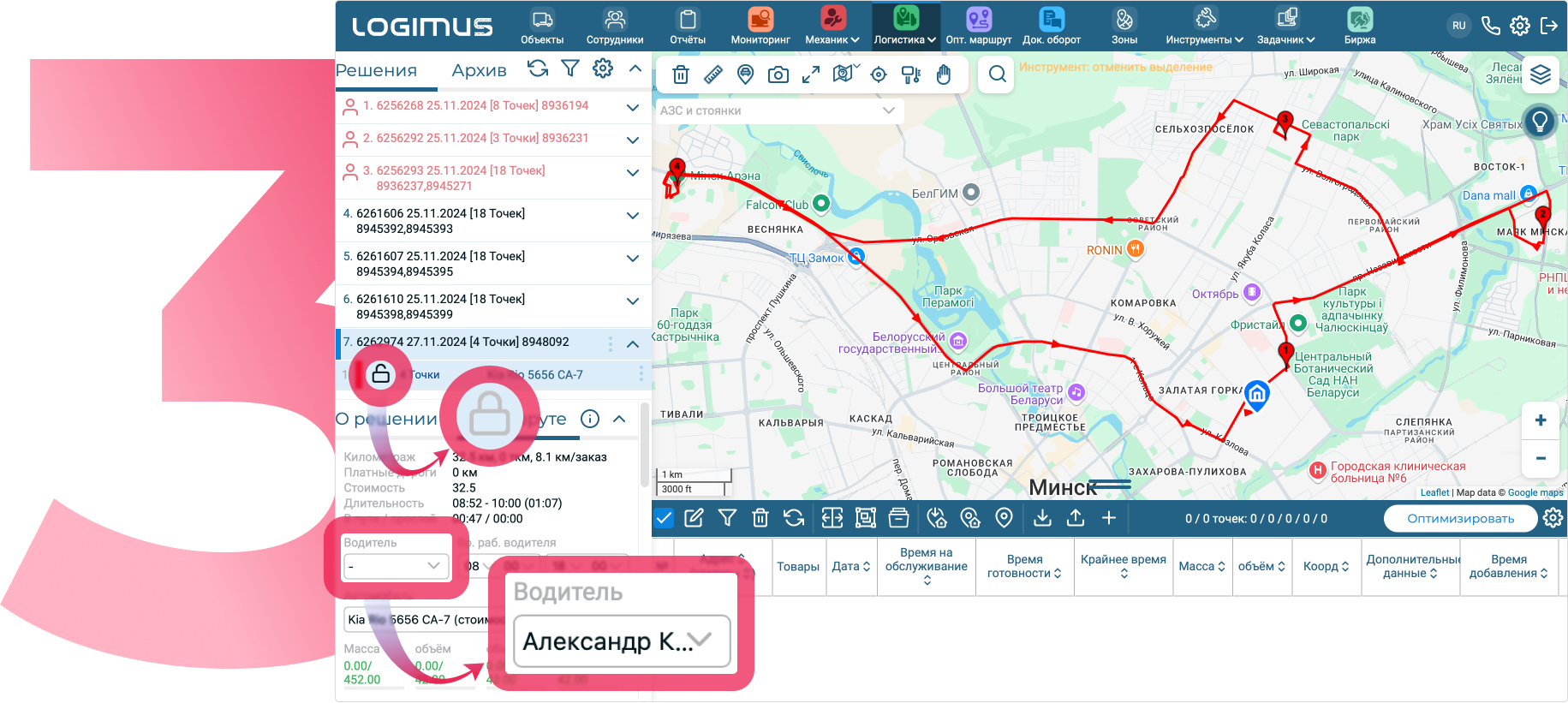1568x703 pixels.
Task: Click the trash icon in the map toolbar
Action: (681, 74)
